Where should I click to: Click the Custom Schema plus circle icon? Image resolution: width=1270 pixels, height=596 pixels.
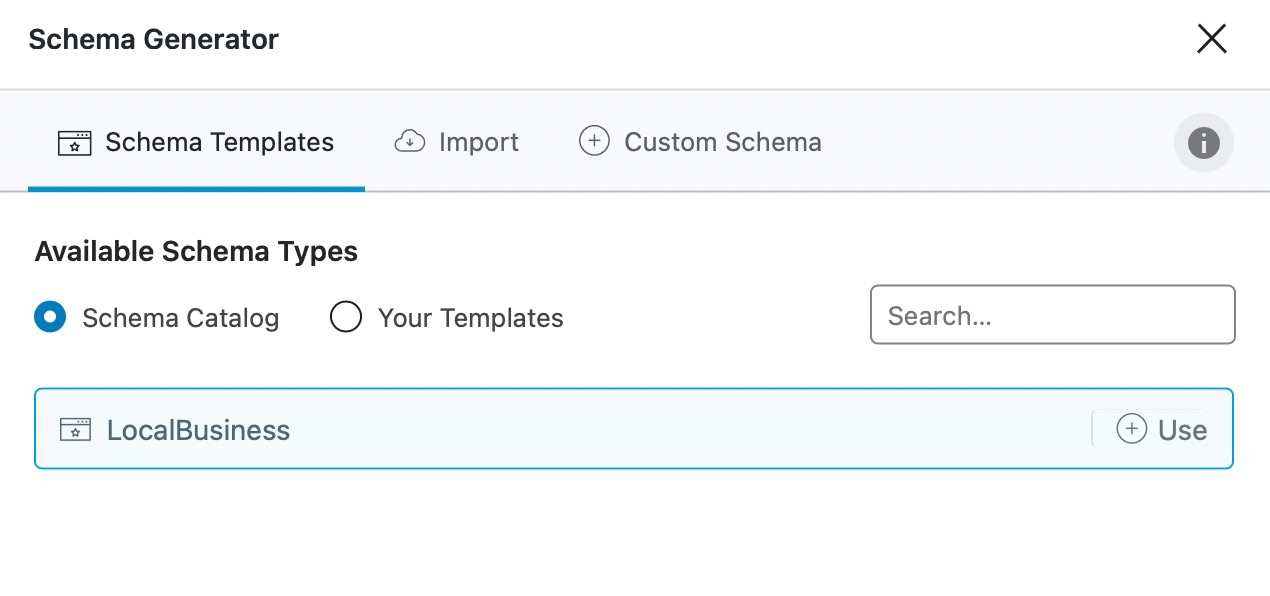click(594, 141)
